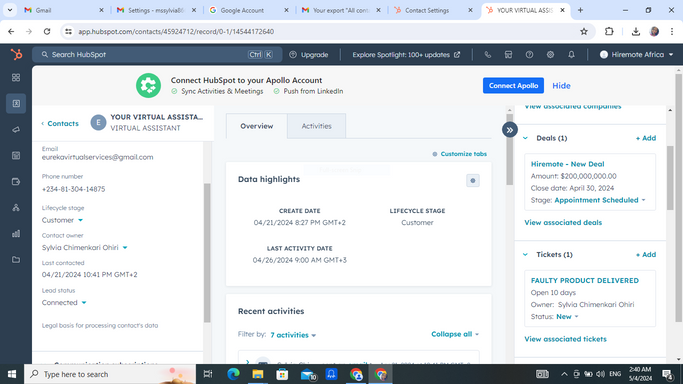
Task: Click the Search HubSpot field
Action: coord(157,54)
